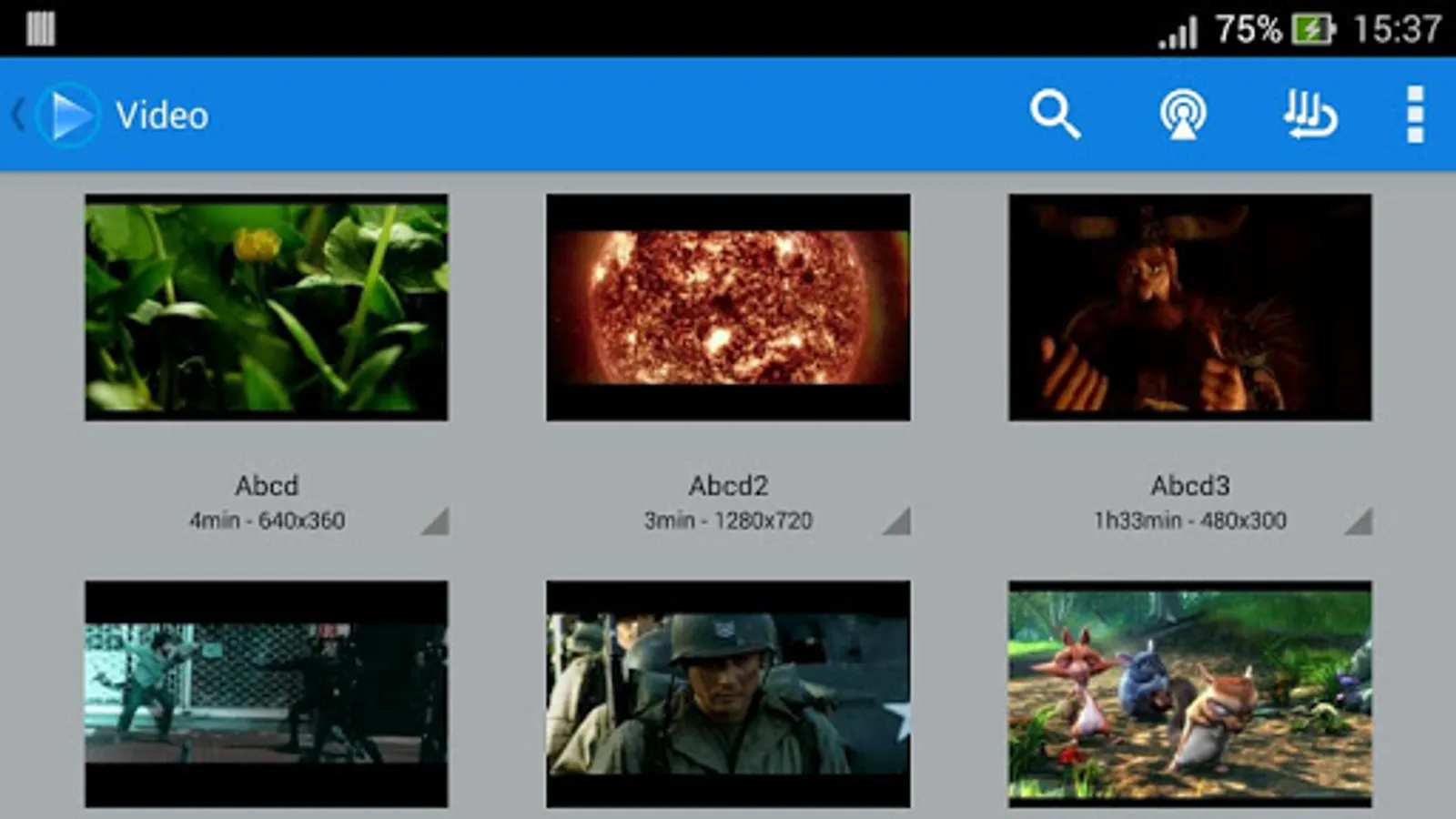Select the Abcd3 video title
The height and width of the screenshot is (819, 1456).
coord(1190,485)
